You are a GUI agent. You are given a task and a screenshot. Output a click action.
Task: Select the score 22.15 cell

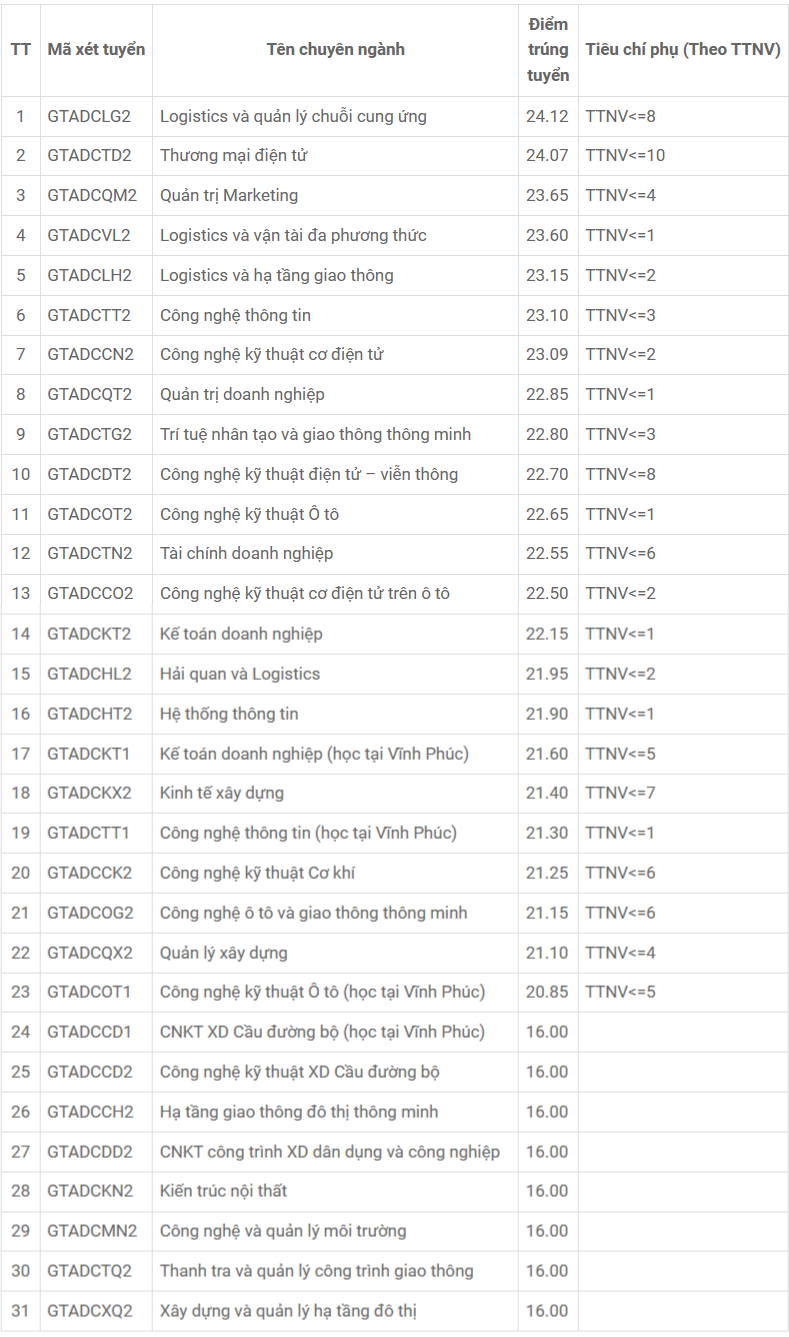[547, 634]
